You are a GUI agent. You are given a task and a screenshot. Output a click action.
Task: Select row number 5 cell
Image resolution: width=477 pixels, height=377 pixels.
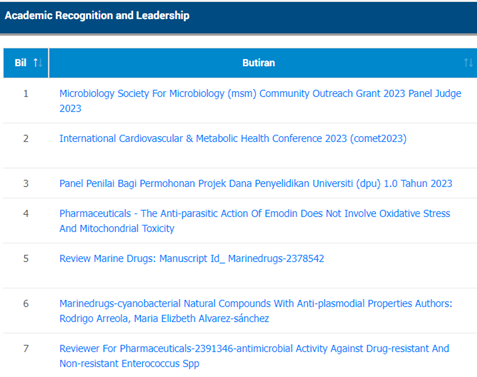click(x=26, y=258)
